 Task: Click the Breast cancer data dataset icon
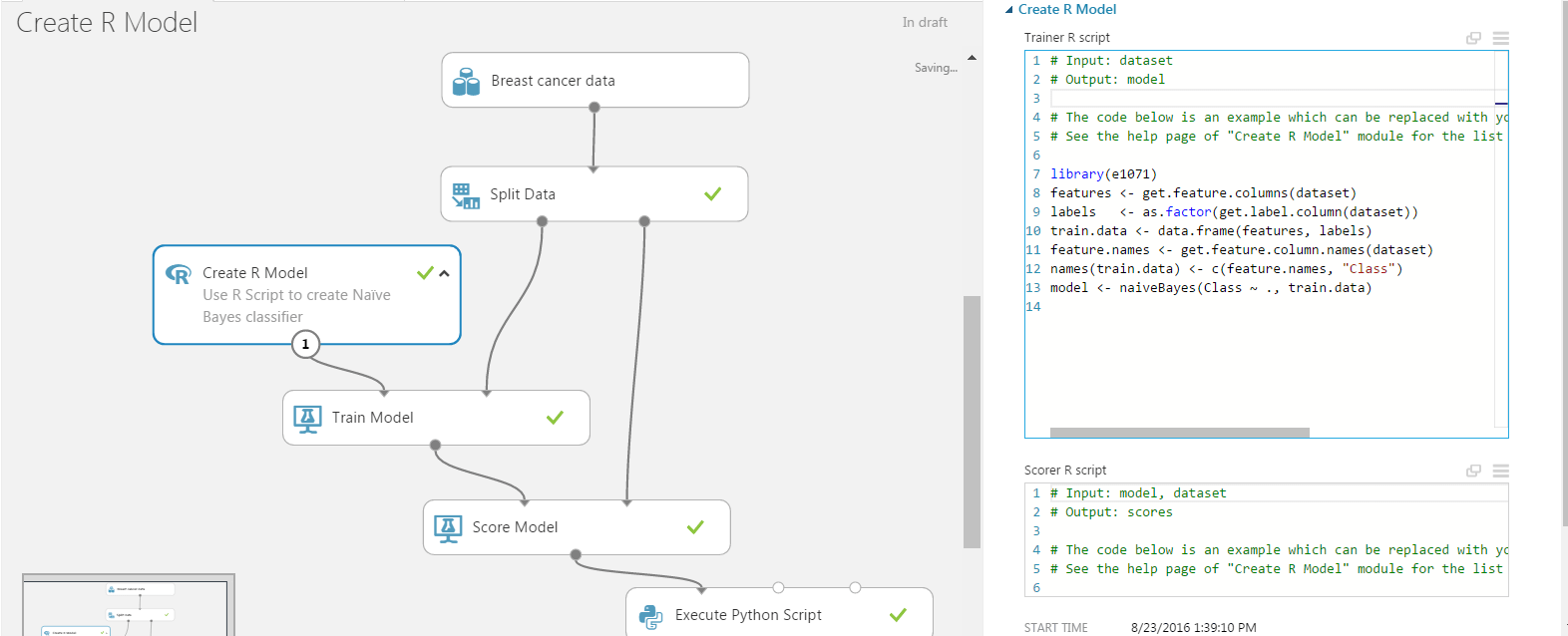click(x=466, y=82)
